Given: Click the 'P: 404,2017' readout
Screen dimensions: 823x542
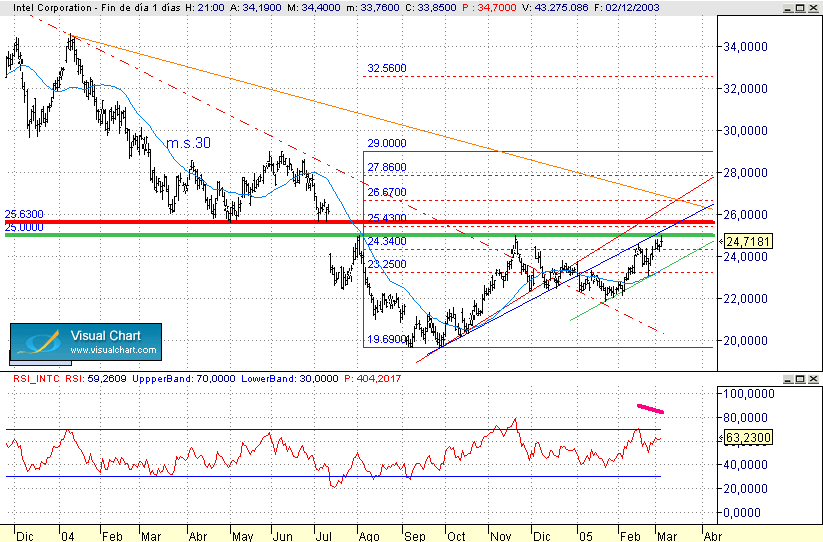Looking at the screenshot, I should (x=372, y=378).
